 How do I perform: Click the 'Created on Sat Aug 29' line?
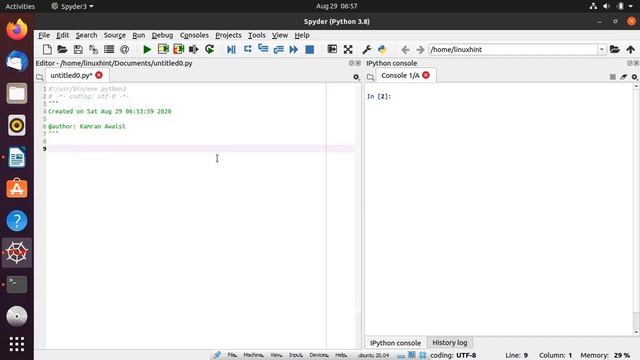pos(110,111)
